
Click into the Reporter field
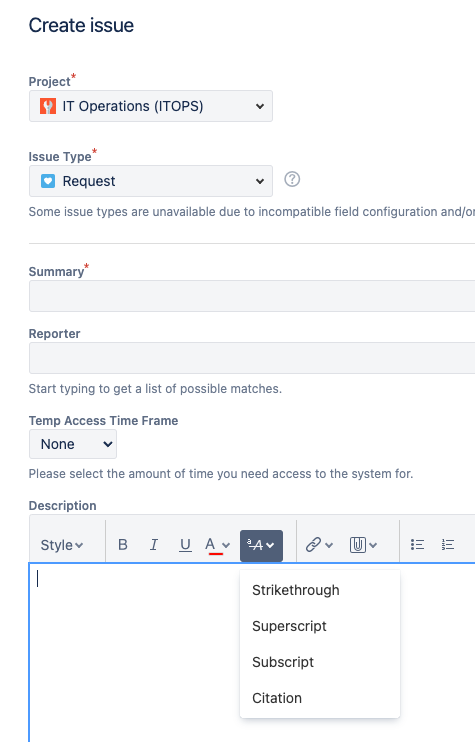(x=252, y=358)
